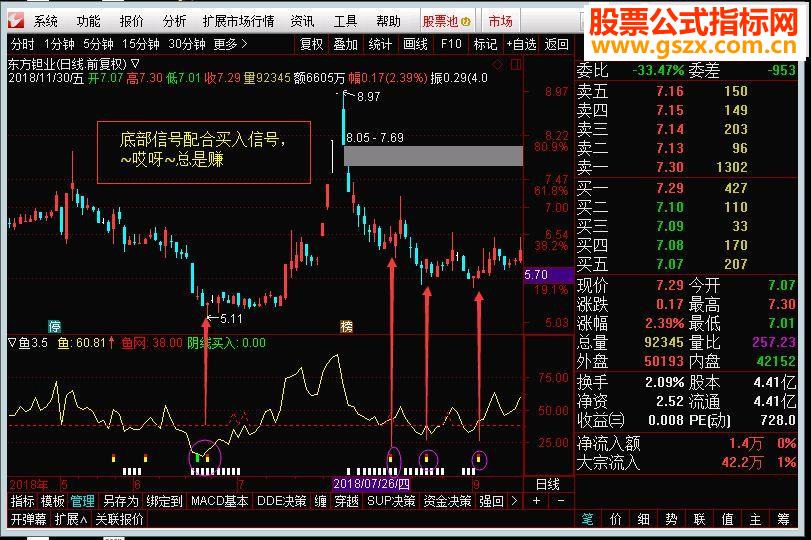Screen dimensions: 811x540
Task: Switch to 分时 chart period
Action: [x=22, y=44]
